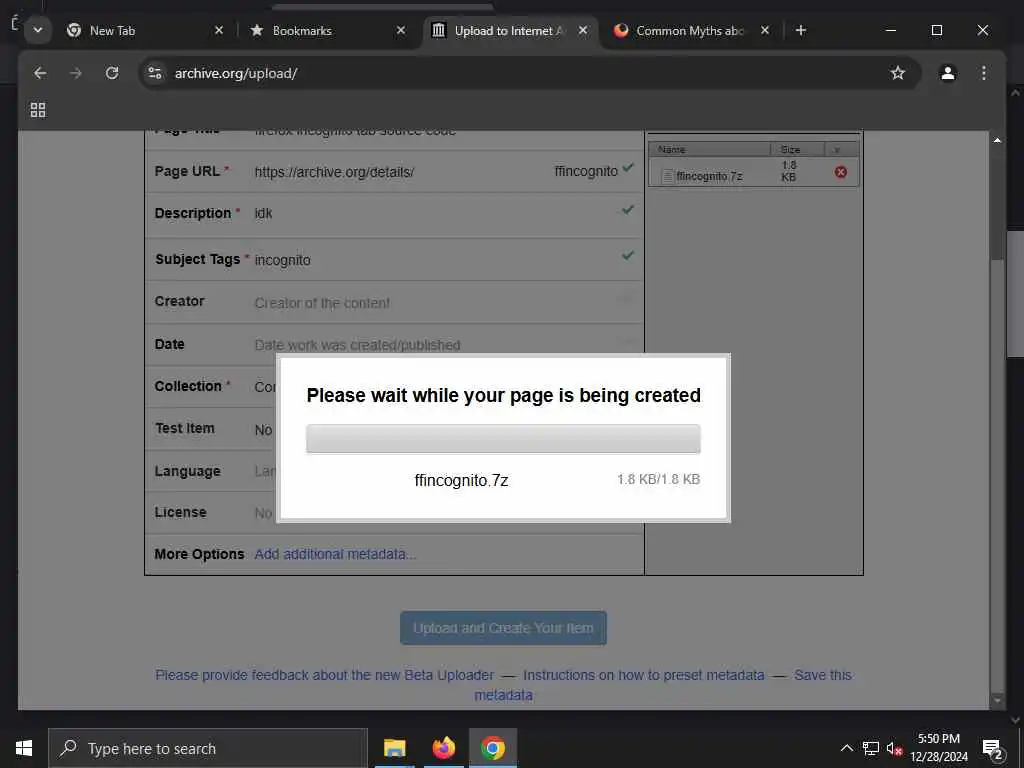Image resolution: width=1024 pixels, height=768 pixels.
Task: Bookmark this page with the star icon
Action: click(898, 73)
